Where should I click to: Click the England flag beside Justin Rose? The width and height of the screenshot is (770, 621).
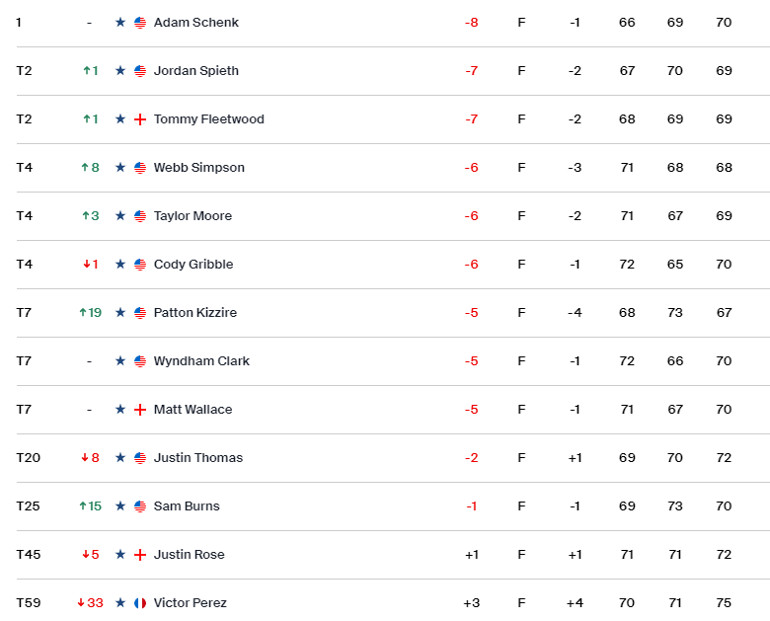[x=140, y=555]
